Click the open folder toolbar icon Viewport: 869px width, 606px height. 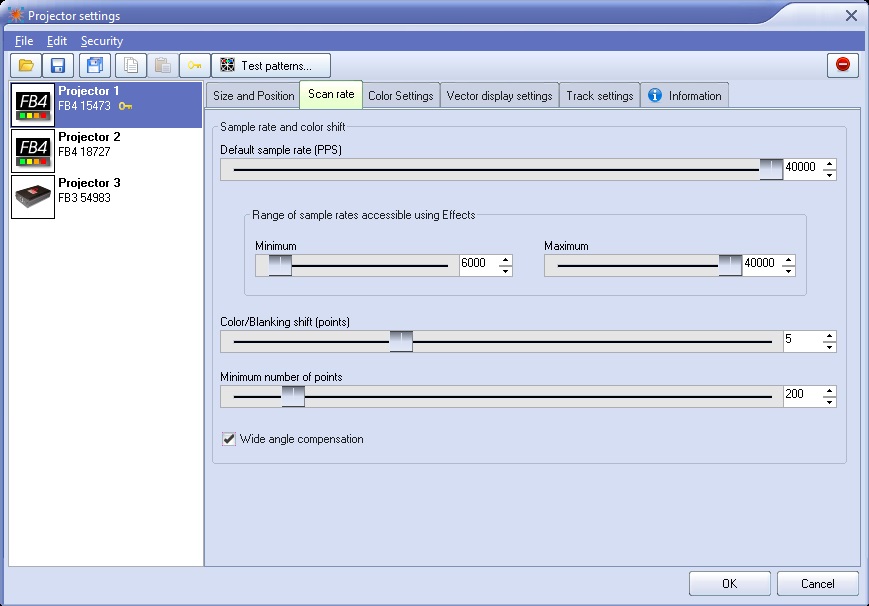tap(26, 65)
